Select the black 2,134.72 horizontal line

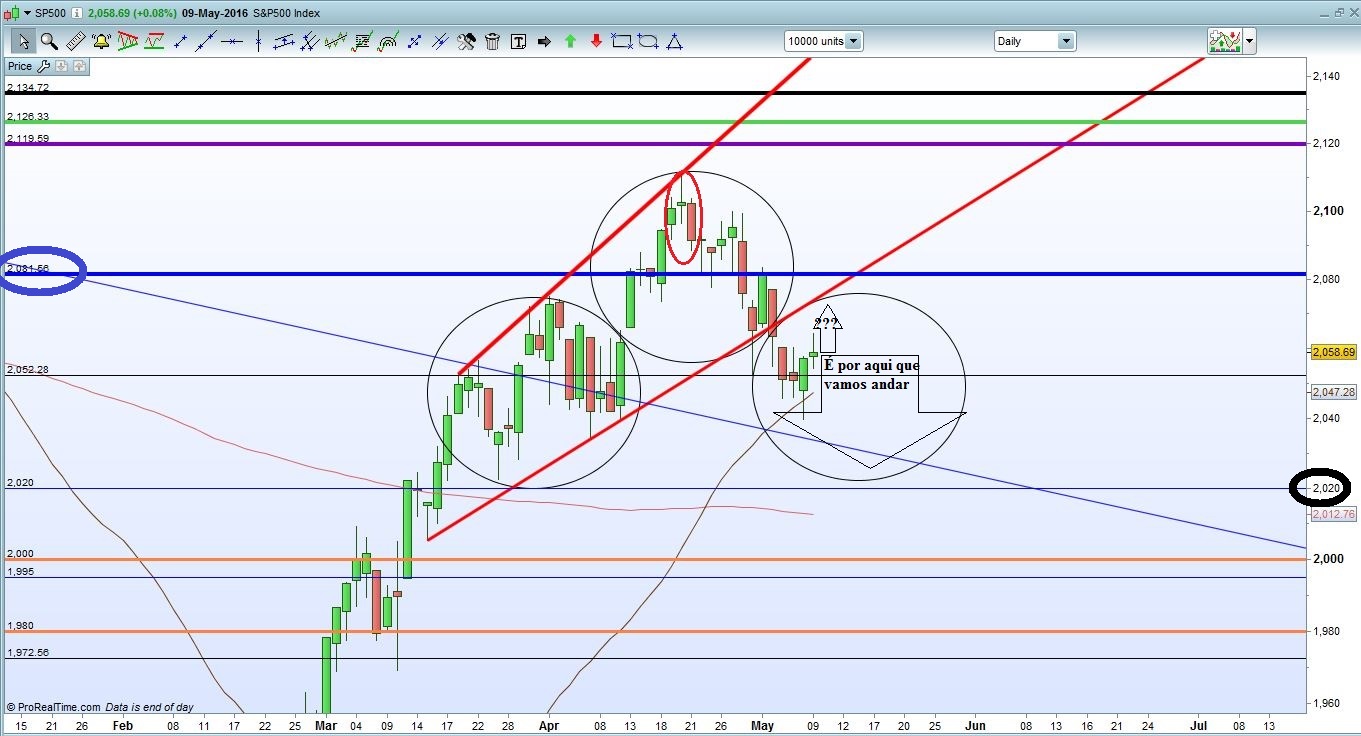pos(655,93)
